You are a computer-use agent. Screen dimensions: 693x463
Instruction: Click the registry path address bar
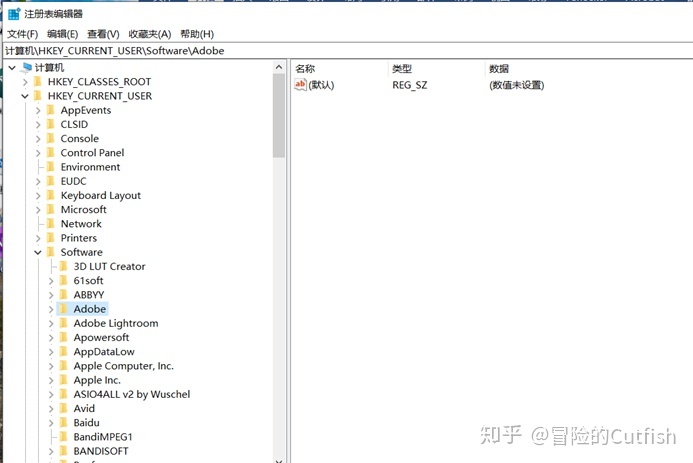(347, 50)
